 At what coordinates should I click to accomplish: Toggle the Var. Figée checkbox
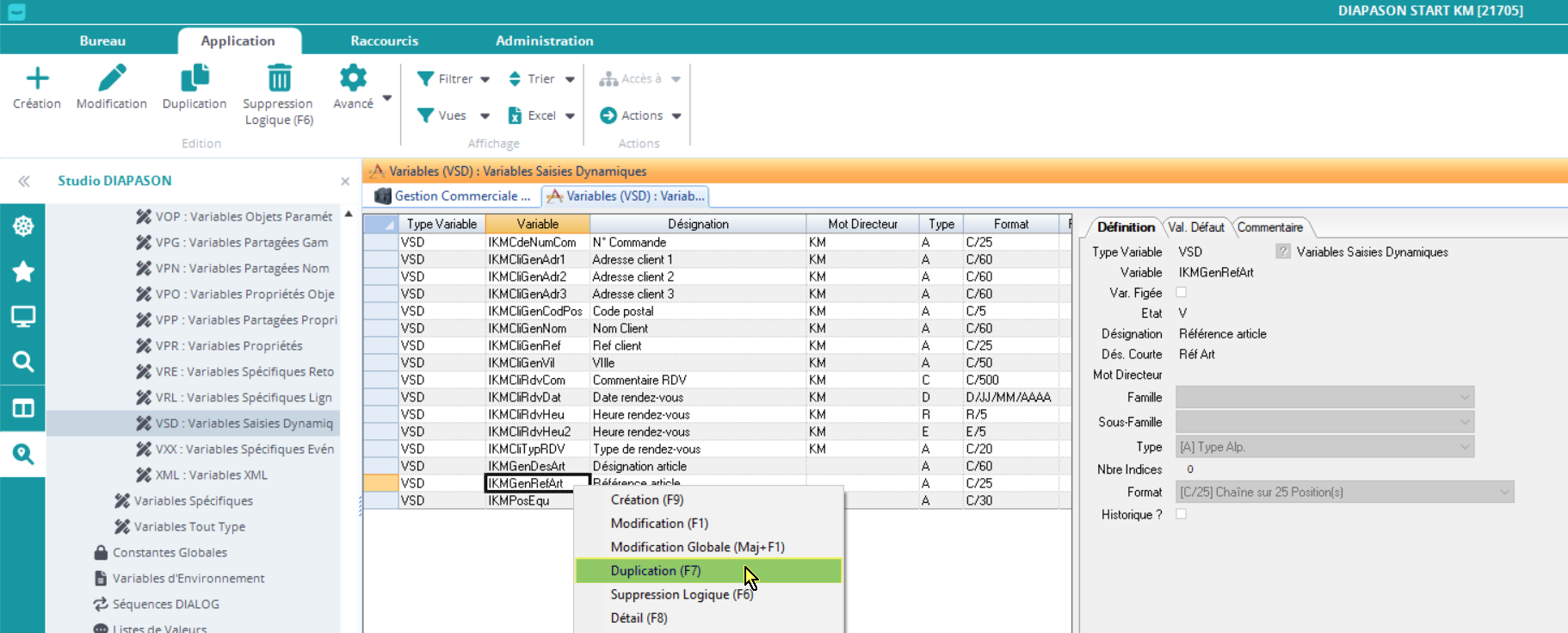(1182, 293)
